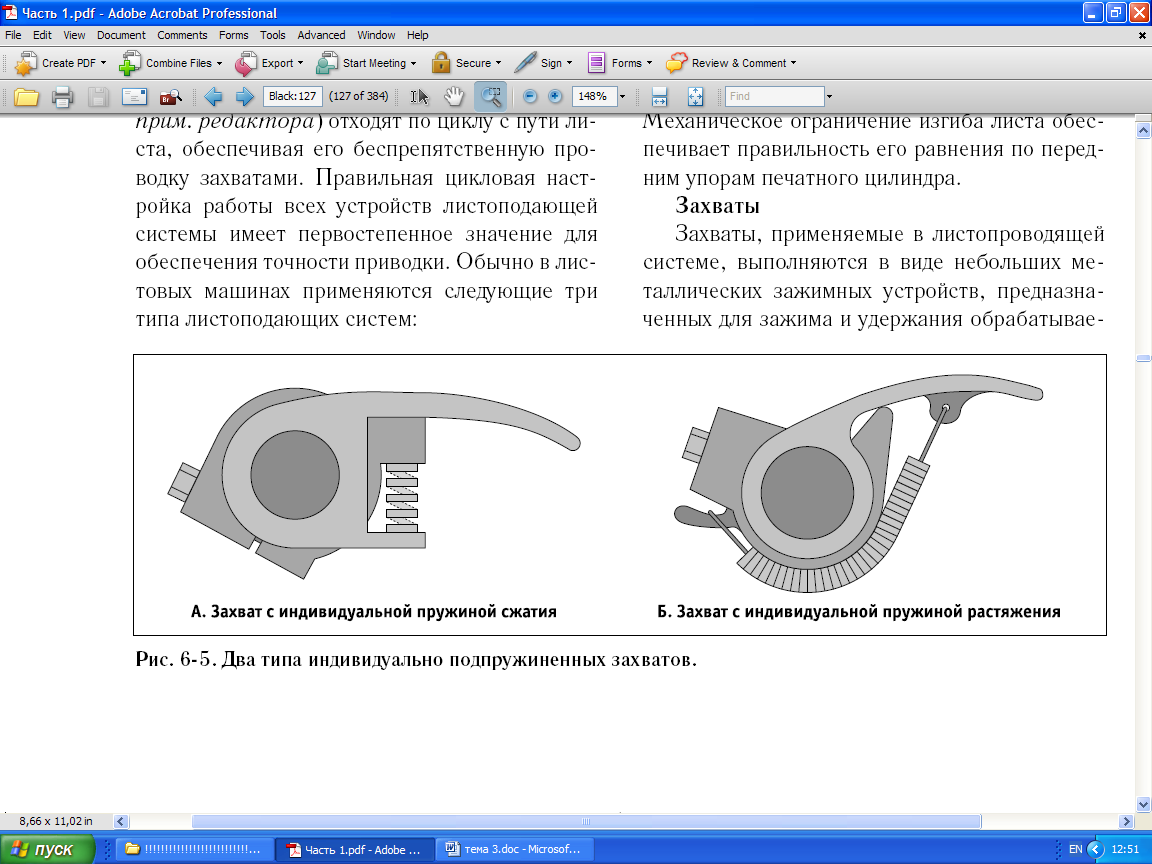Open the Advanced menu

(321, 35)
